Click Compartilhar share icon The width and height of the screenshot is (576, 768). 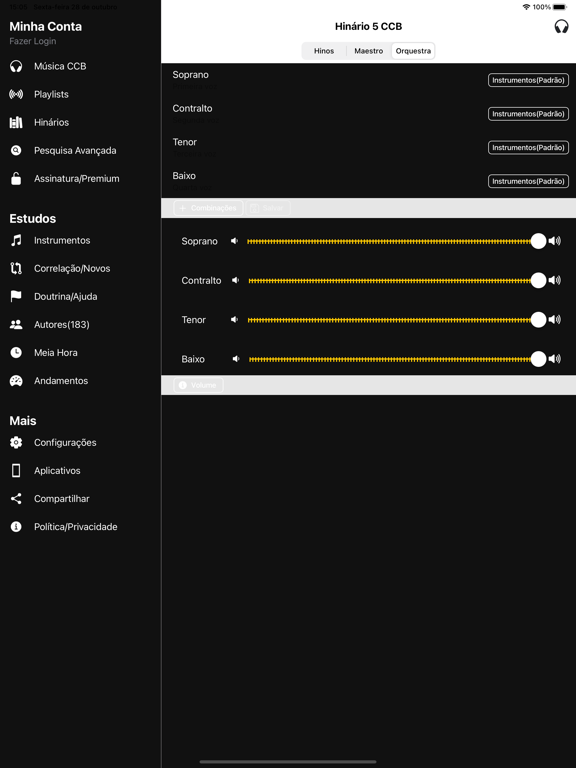16,499
